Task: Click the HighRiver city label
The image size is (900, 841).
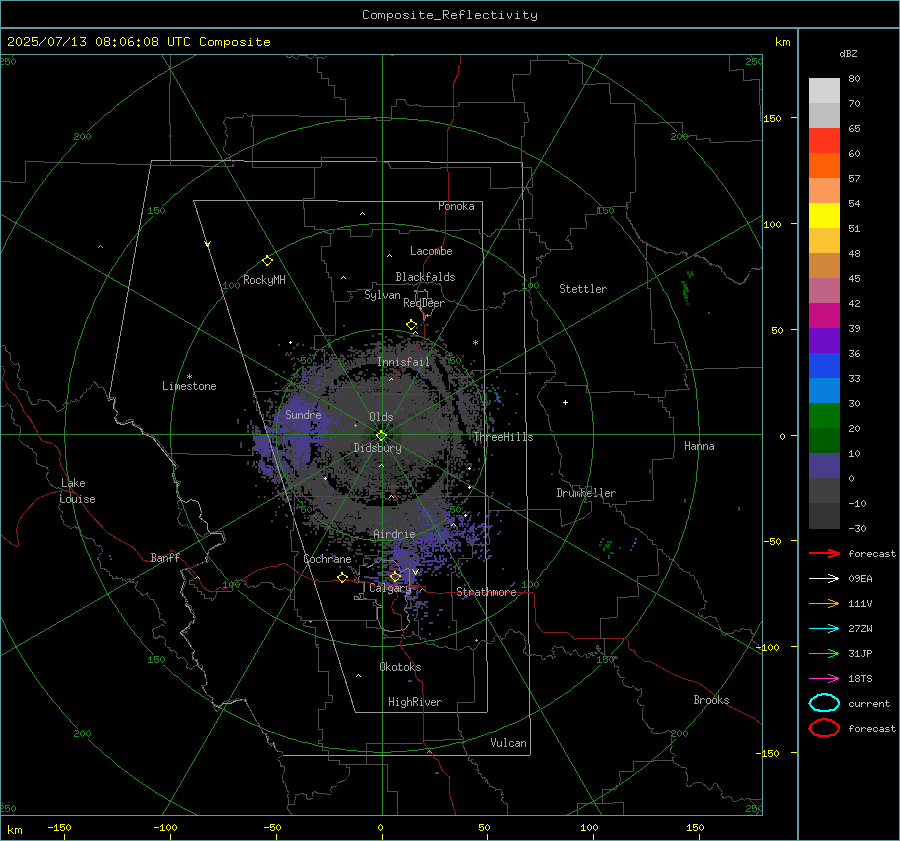Action: click(x=415, y=702)
